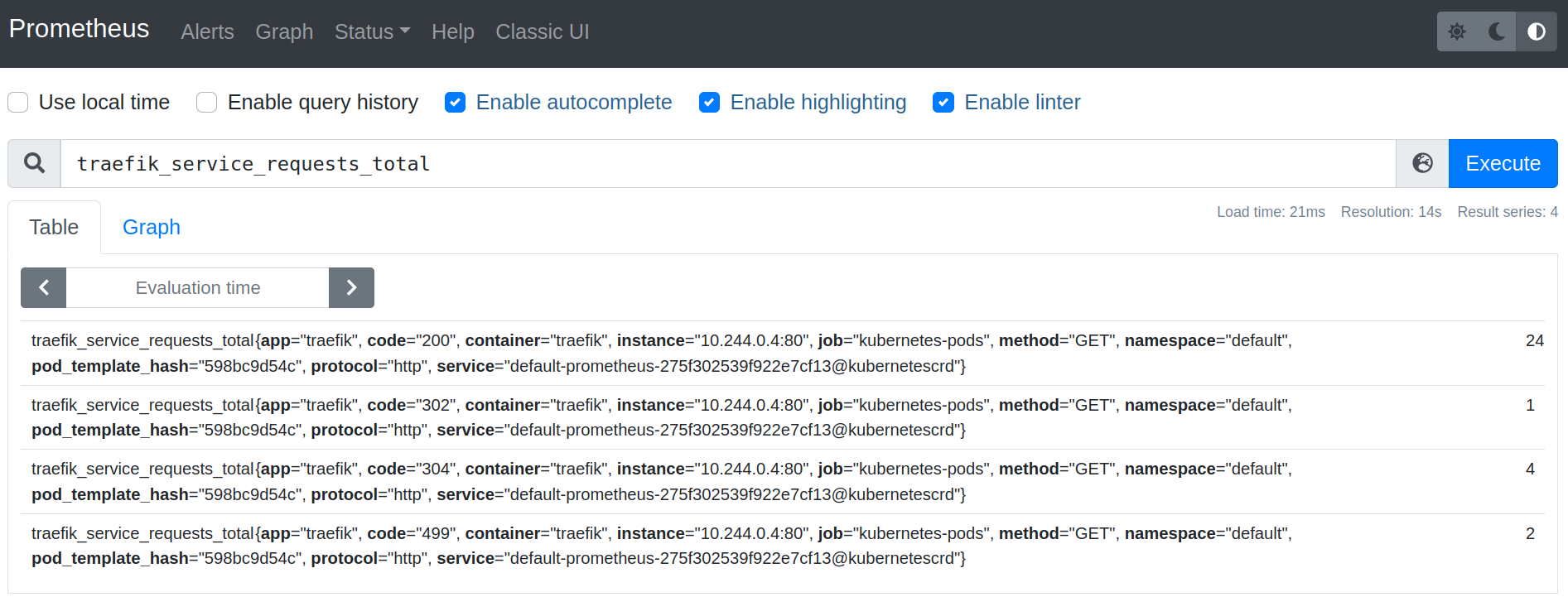Viewport: 1568px width, 597px height.
Task: Disable the autocomplete checkbox
Action: 455,102
